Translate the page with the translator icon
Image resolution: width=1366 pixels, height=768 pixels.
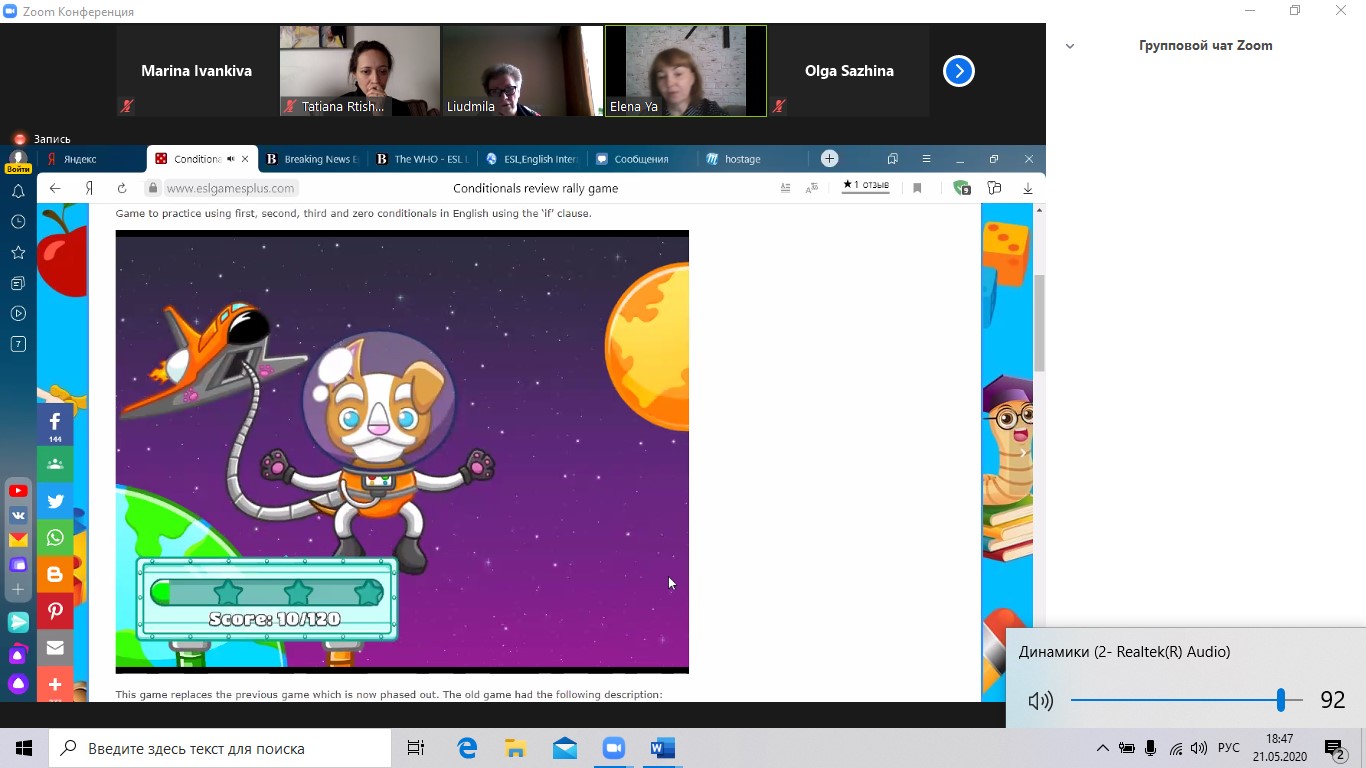point(812,188)
